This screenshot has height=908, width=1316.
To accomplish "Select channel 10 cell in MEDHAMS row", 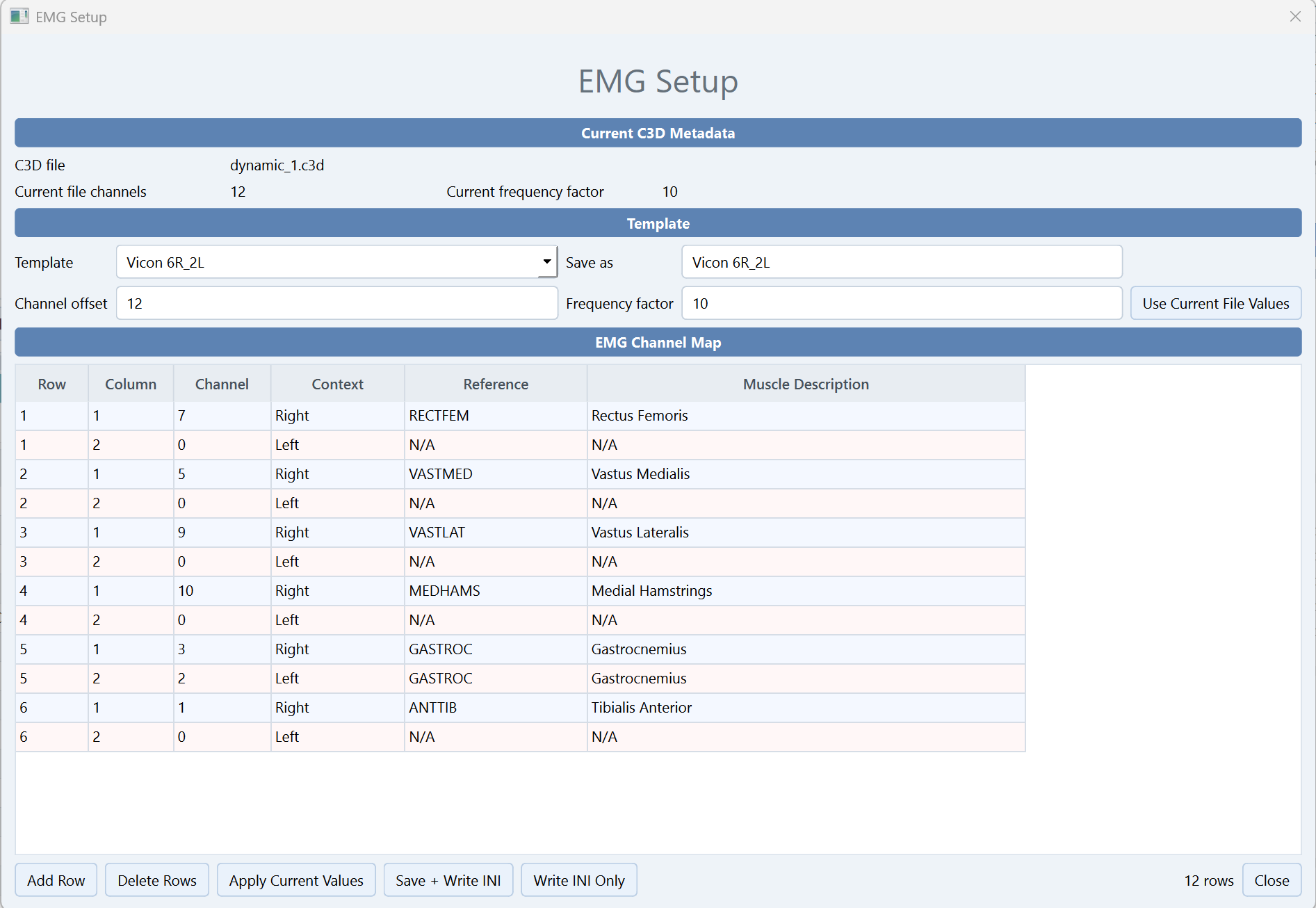I will [222, 591].
